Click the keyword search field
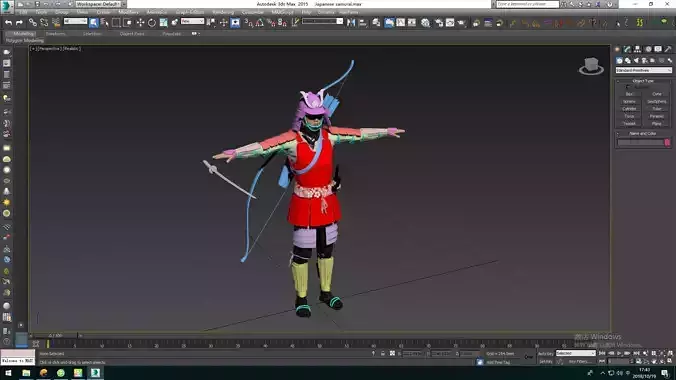Screen dimensions: 676x380 click(527, 4)
